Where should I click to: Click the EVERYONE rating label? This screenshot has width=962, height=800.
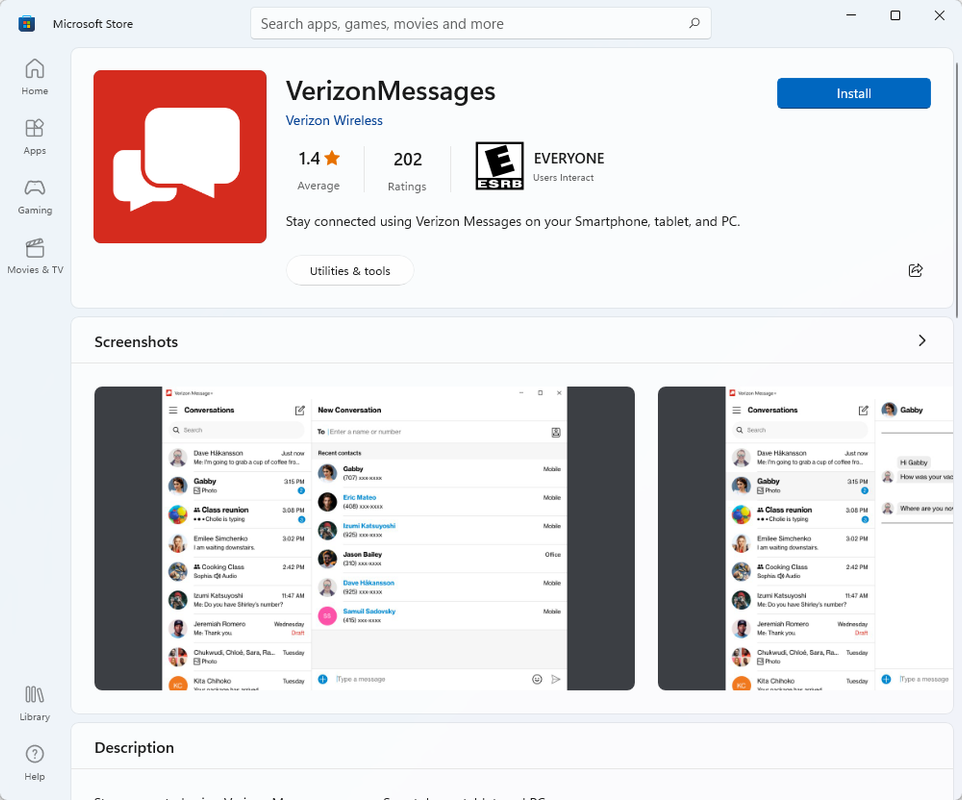pos(569,158)
